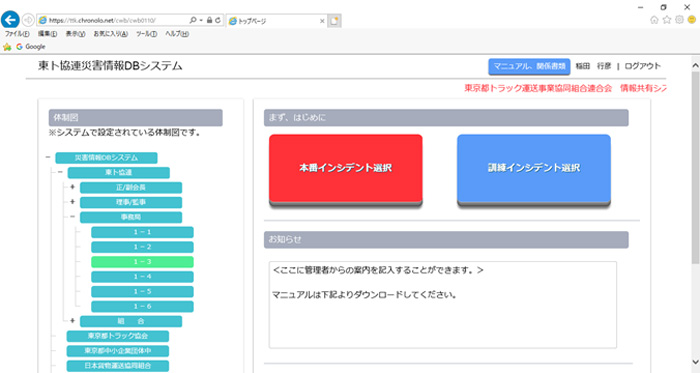Select the 1-1 tree item

pyautogui.click(x=142, y=232)
